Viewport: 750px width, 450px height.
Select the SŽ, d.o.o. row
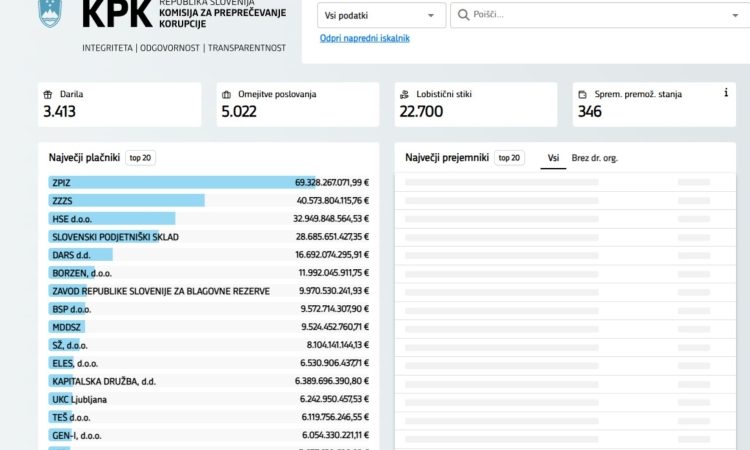(x=209, y=345)
